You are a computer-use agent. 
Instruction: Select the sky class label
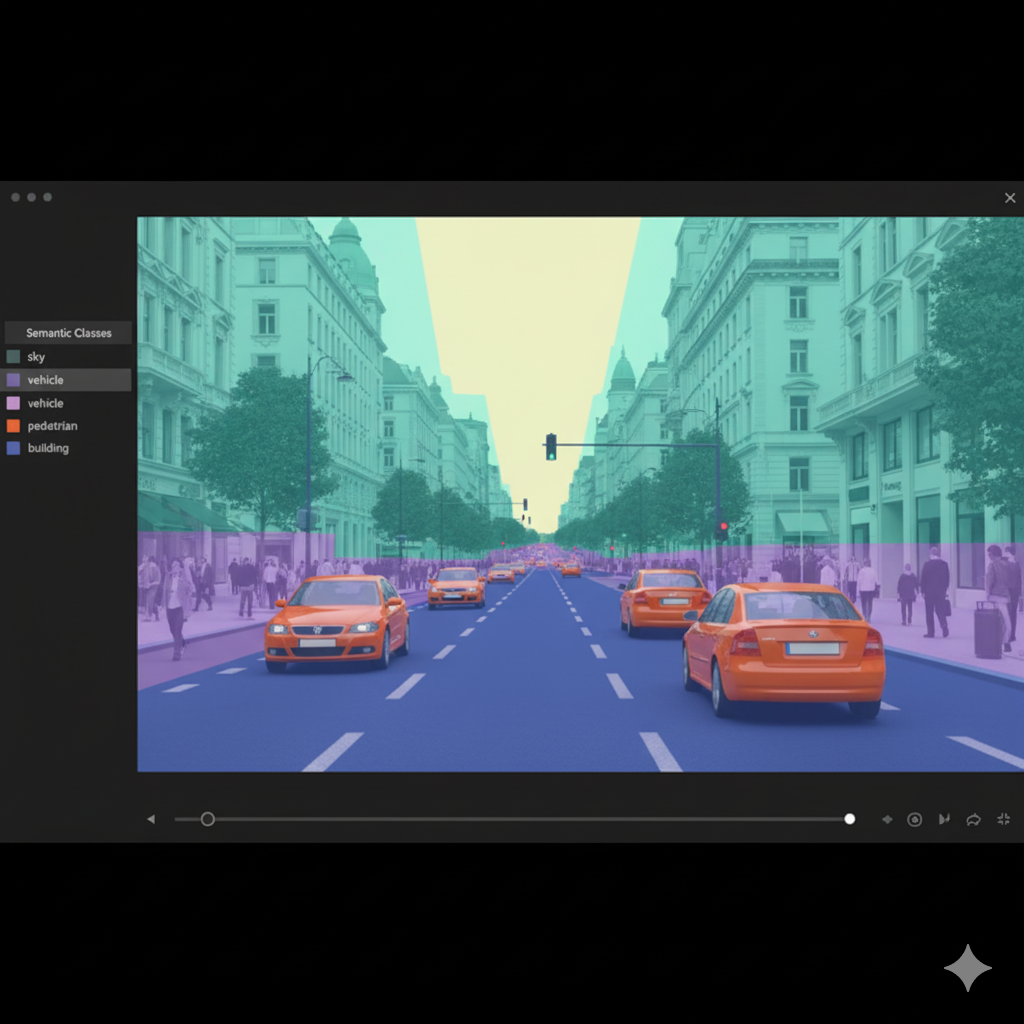pyautogui.click(x=37, y=357)
